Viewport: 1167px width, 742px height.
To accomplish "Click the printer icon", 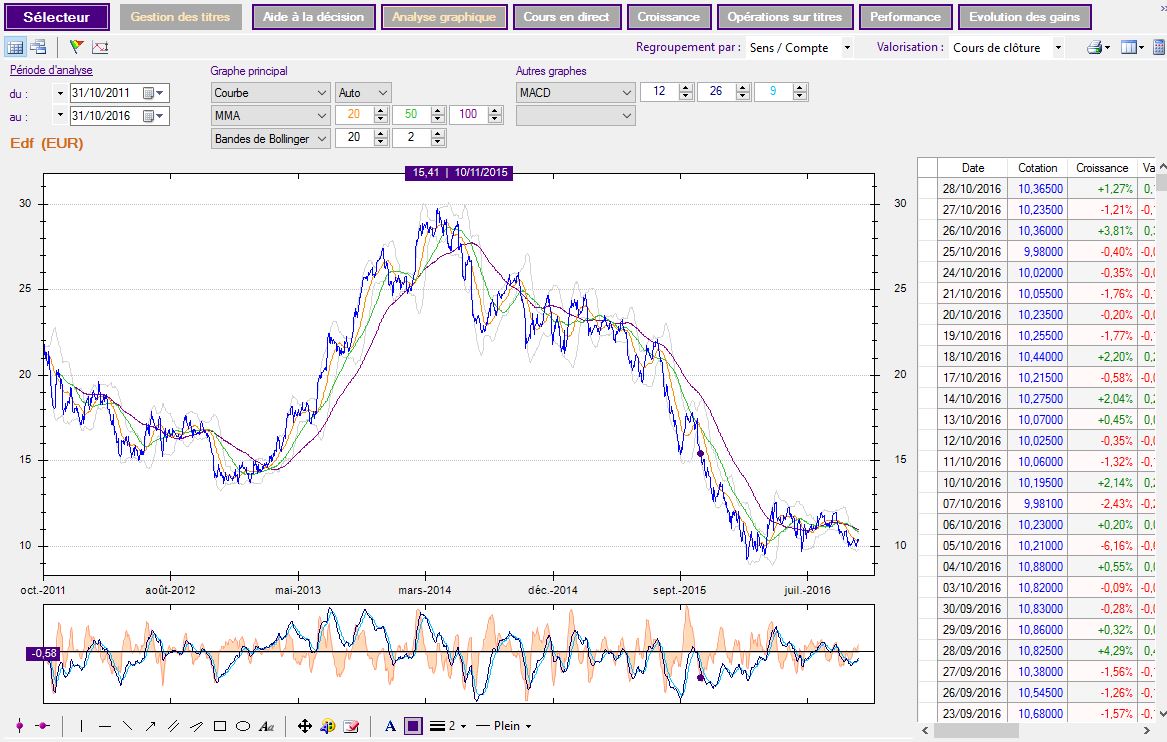I will [1095, 47].
